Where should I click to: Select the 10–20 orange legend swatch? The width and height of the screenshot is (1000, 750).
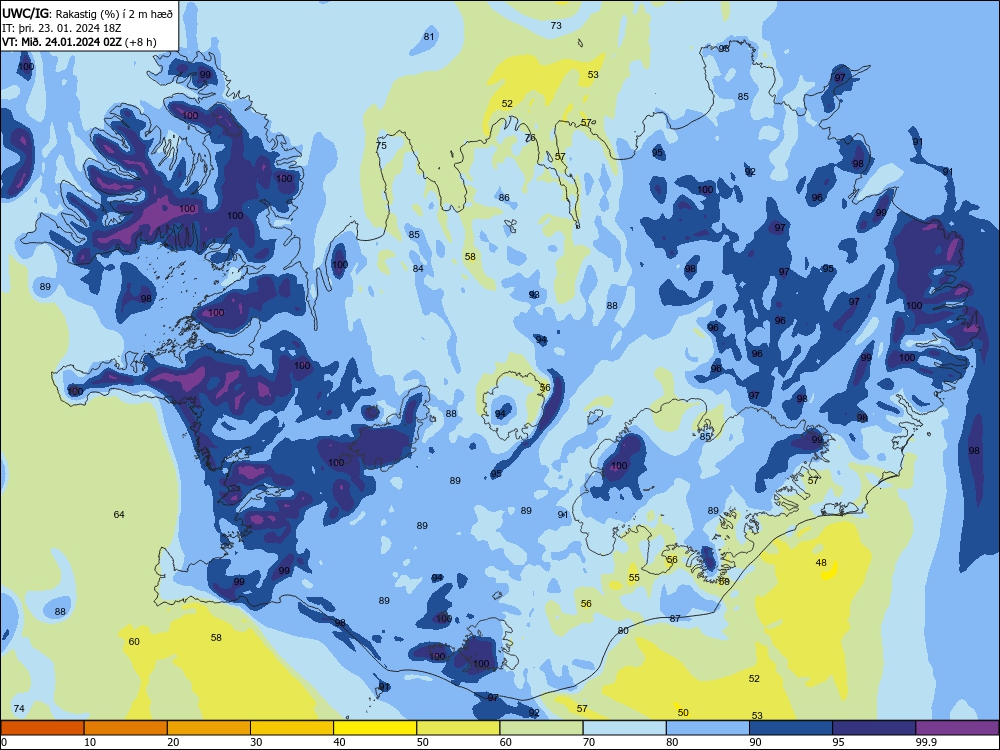point(126,728)
